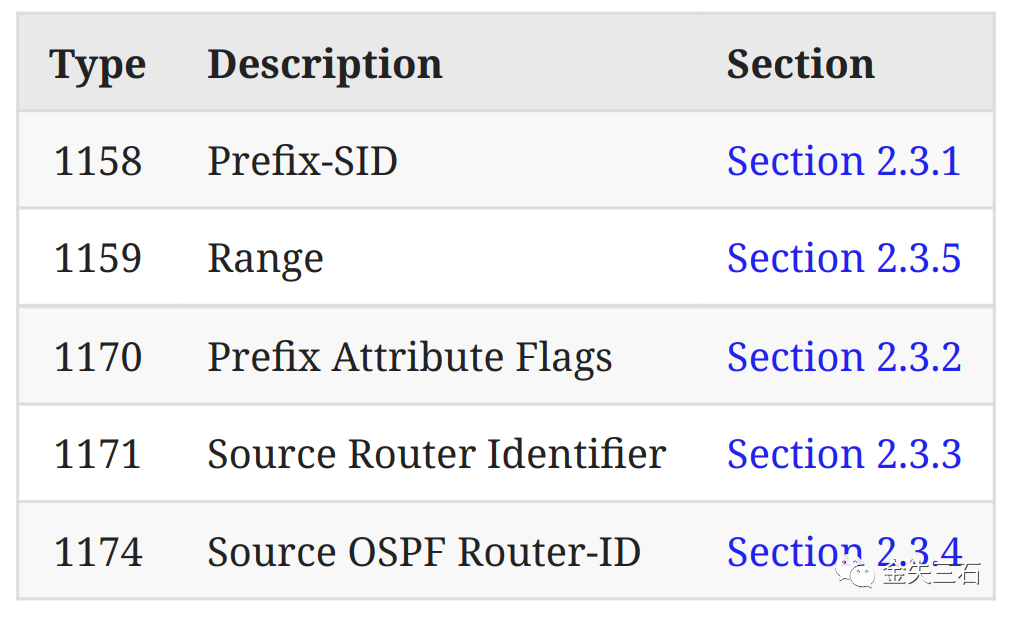This screenshot has width=1014, height=617.
Task: Select the Source Router Identifier text
Action: tap(436, 454)
